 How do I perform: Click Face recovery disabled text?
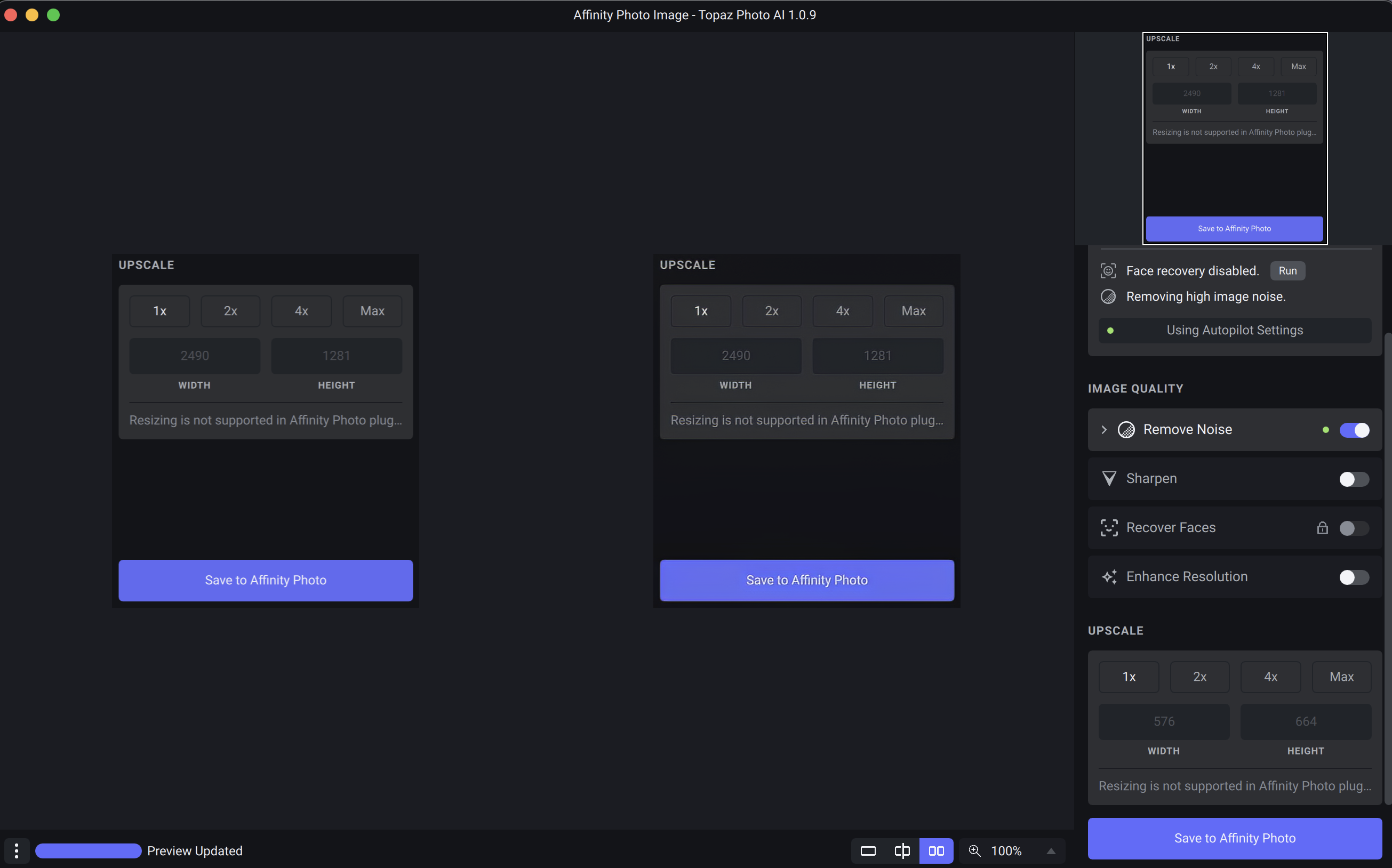click(x=1192, y=271)
